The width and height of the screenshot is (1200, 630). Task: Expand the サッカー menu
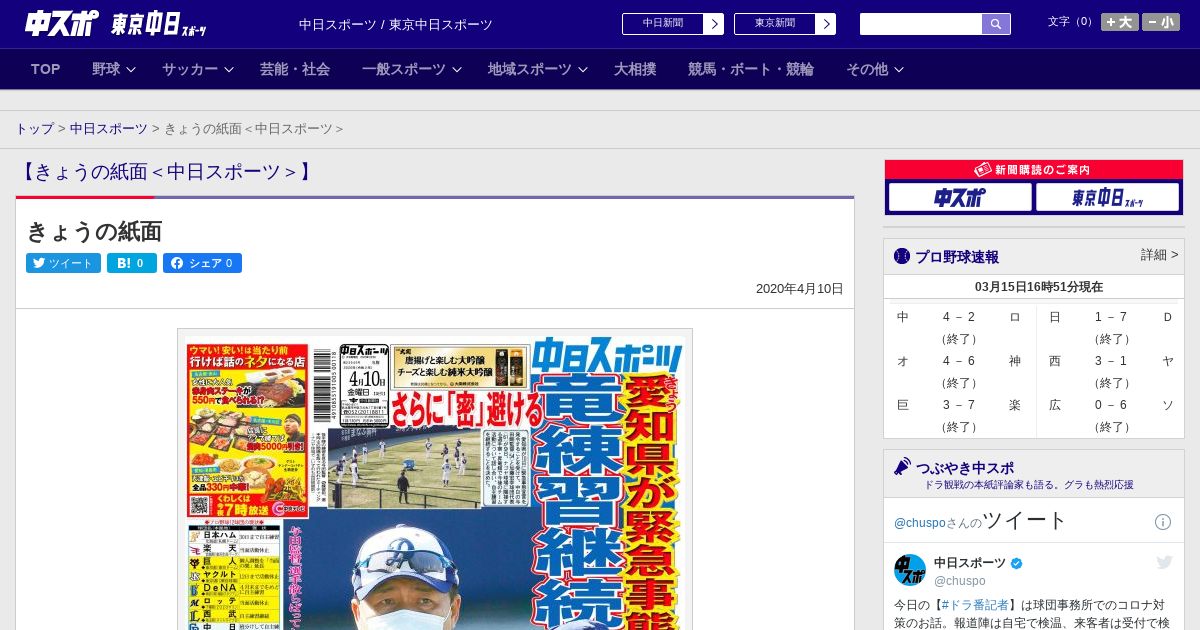(198, 69)
